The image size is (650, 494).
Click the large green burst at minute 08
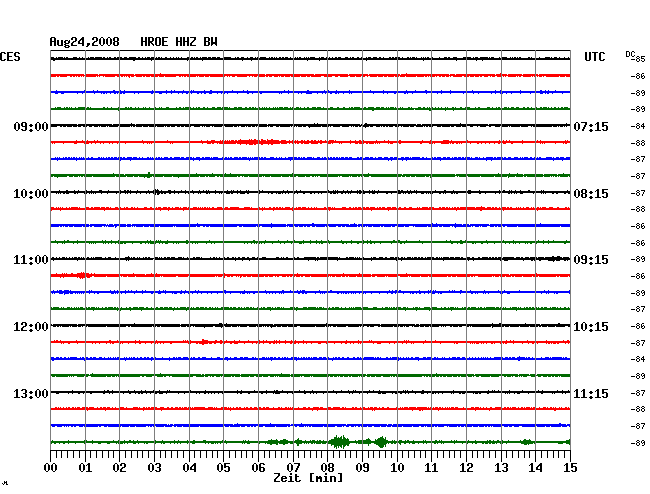tap(340, 442)
